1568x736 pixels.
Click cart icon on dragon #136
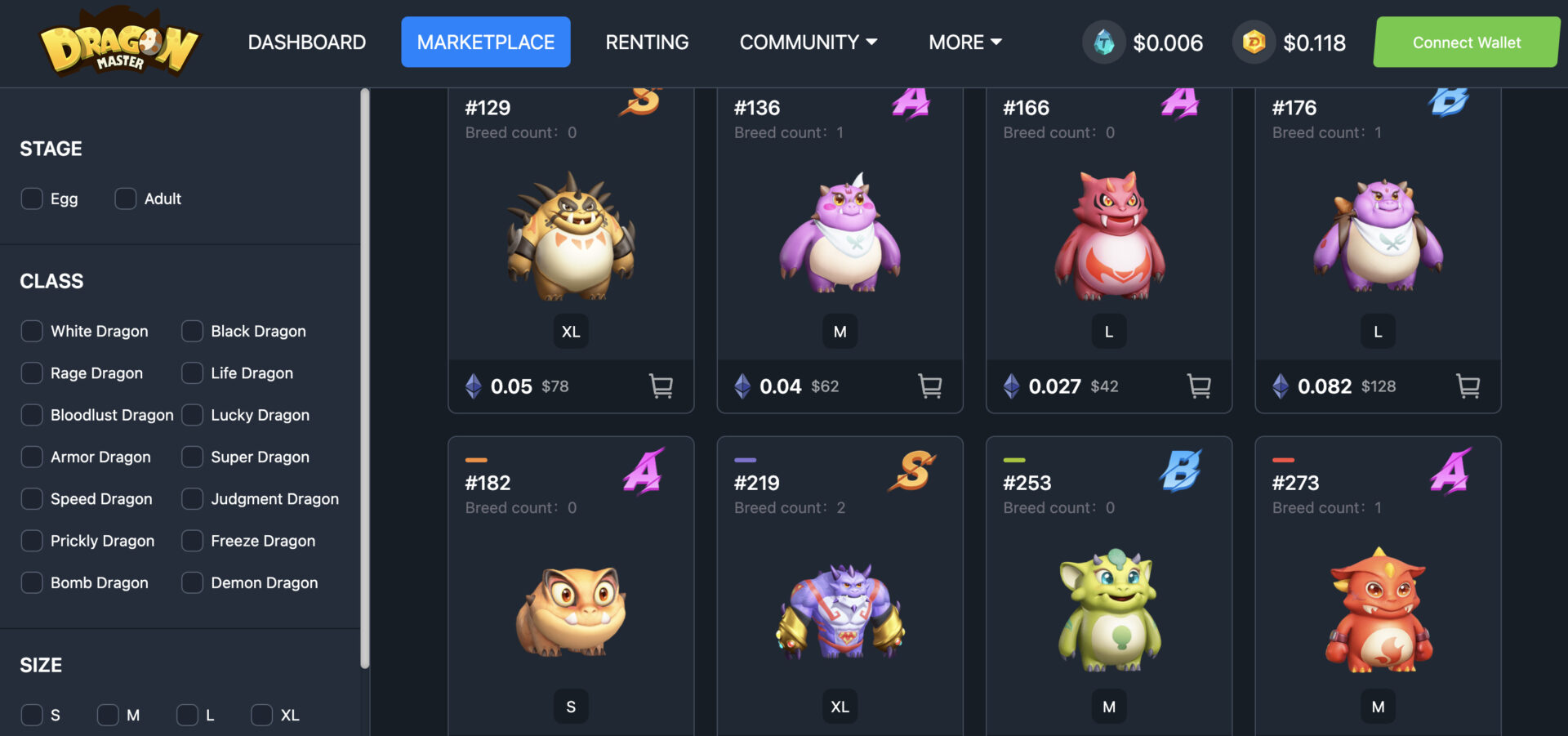pyautogui.click(x=929, y=386)
